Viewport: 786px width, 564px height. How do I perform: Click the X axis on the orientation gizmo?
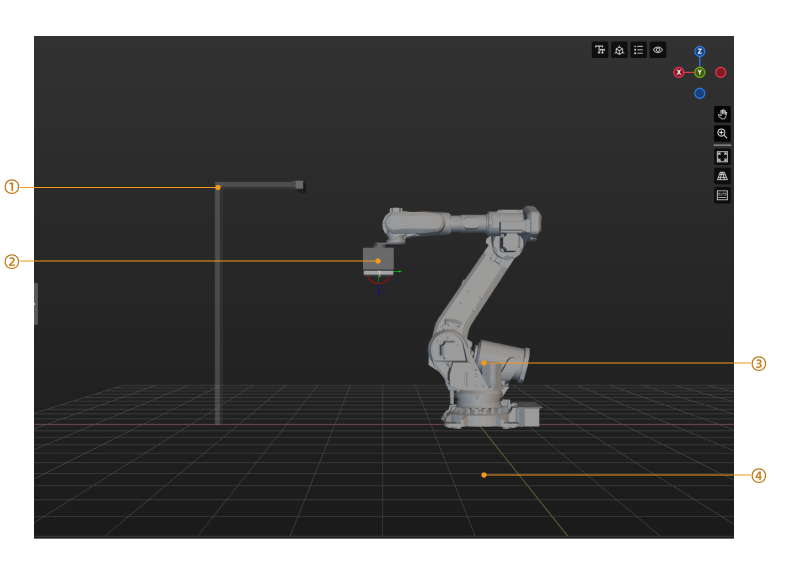coord(679,72)
